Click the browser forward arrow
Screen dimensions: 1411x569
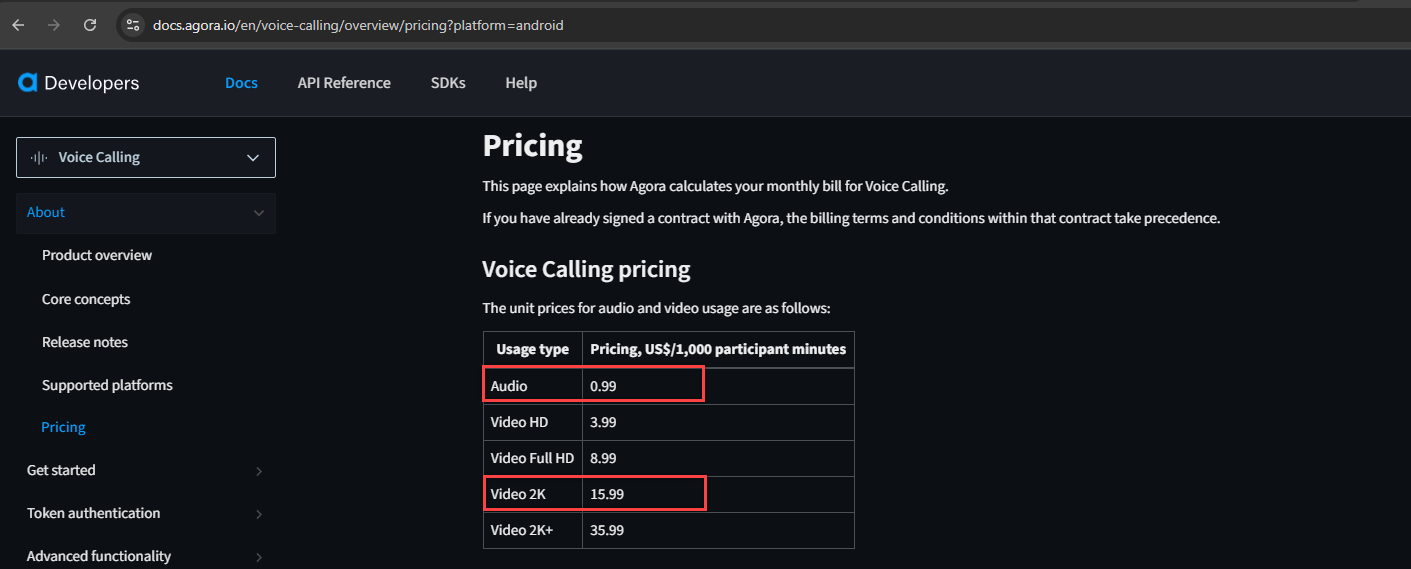point(54,25)
